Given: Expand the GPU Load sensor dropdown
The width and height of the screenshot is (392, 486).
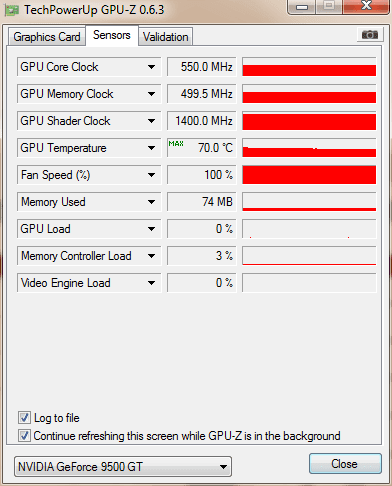Looking at the screenshot, I should point(151,229).
